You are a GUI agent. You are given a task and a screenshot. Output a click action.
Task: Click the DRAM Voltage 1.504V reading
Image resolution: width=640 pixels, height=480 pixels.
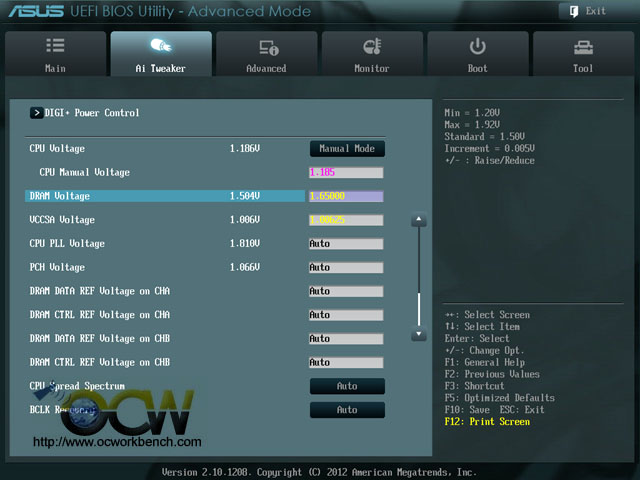pyautogui.click(x=244, y=196)
